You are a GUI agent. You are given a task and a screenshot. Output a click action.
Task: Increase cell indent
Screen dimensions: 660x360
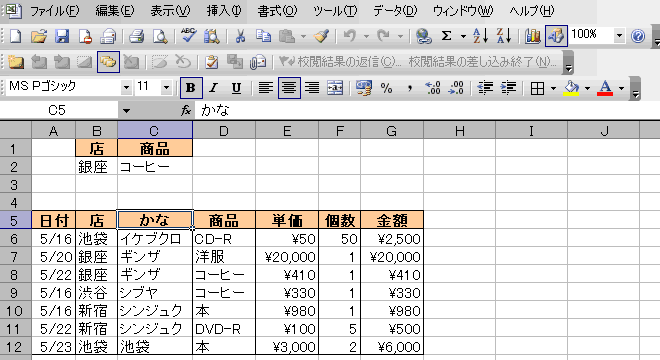508,88
